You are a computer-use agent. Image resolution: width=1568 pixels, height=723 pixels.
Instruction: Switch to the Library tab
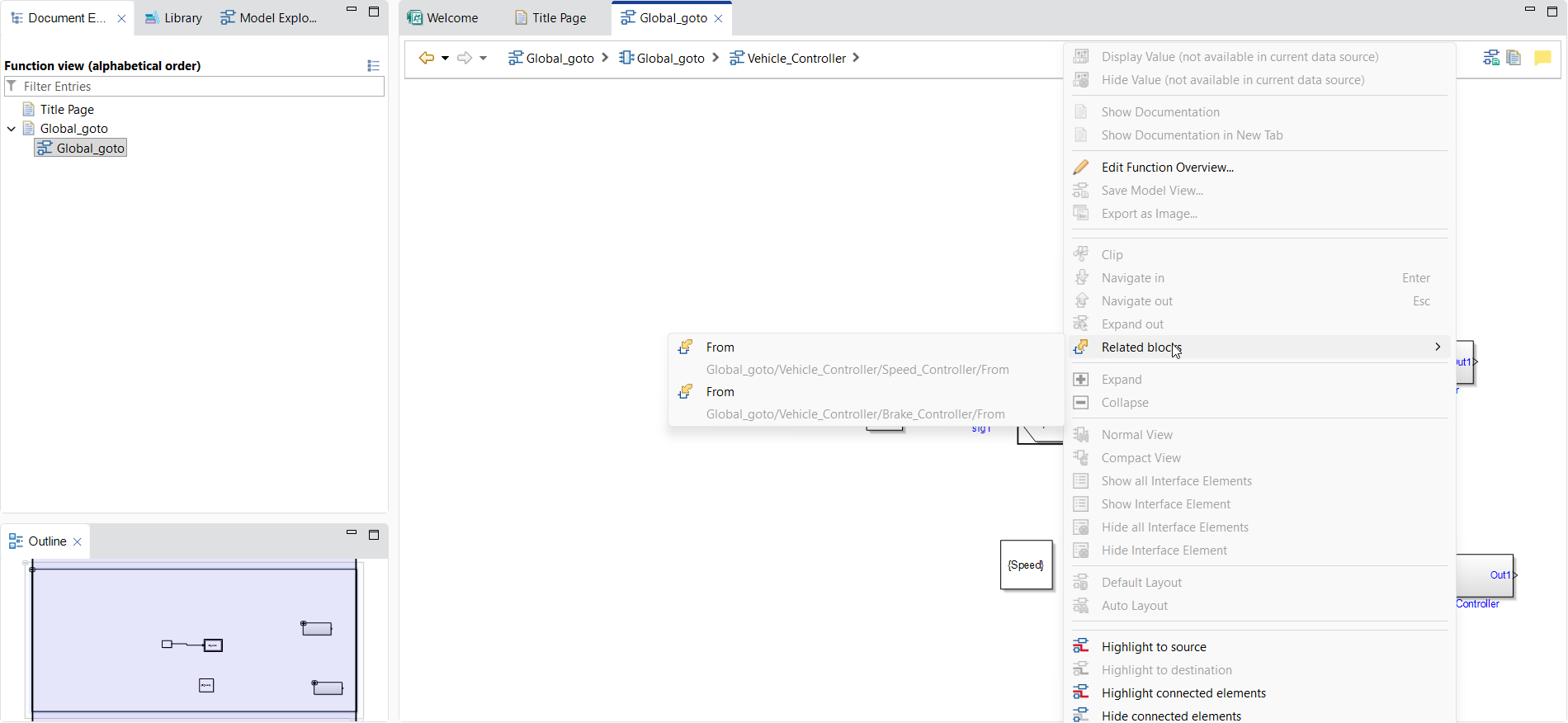tap(173, 18)
